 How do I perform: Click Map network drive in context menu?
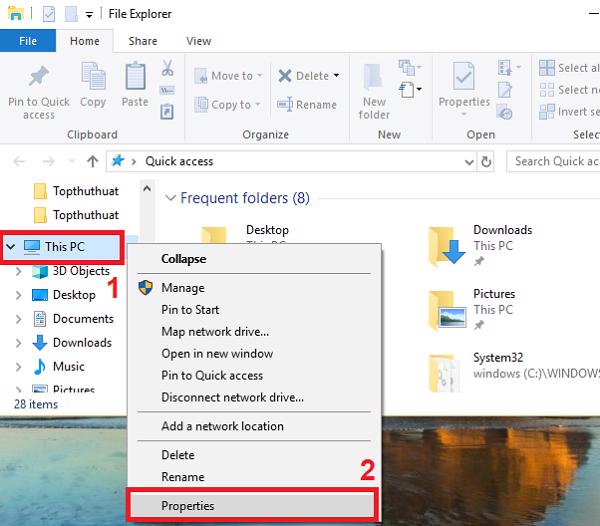tap(214, 332)
